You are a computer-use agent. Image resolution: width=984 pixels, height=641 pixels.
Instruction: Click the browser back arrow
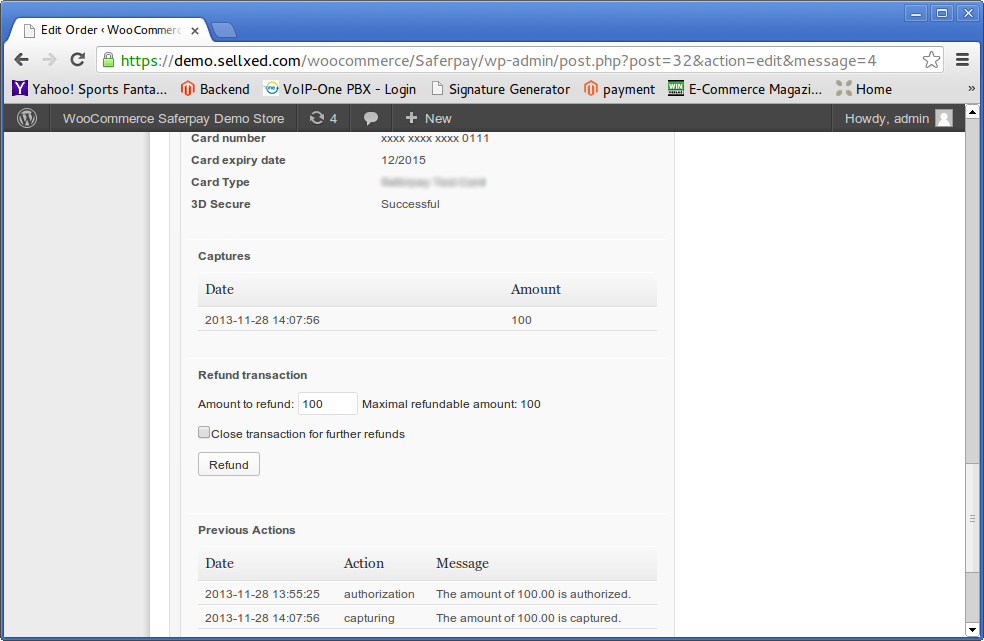coord(21,60)
